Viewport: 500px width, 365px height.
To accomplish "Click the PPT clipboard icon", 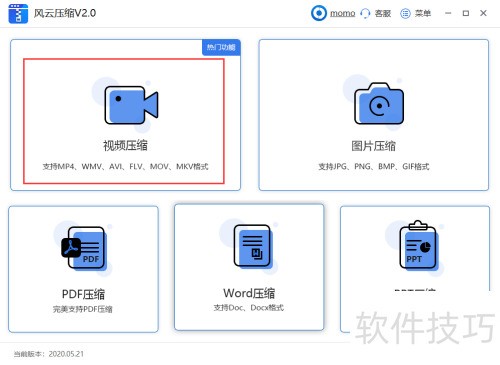I will pyautogui.click(x=418, y=245).
